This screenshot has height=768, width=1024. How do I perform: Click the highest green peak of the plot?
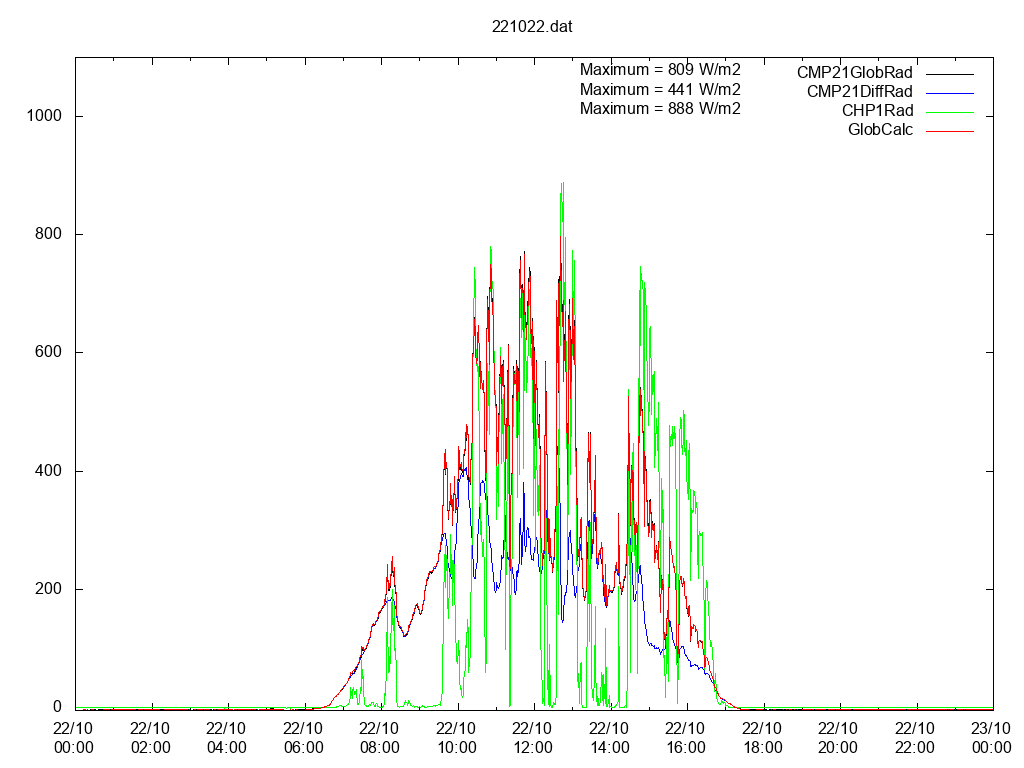tap(562, 185)
